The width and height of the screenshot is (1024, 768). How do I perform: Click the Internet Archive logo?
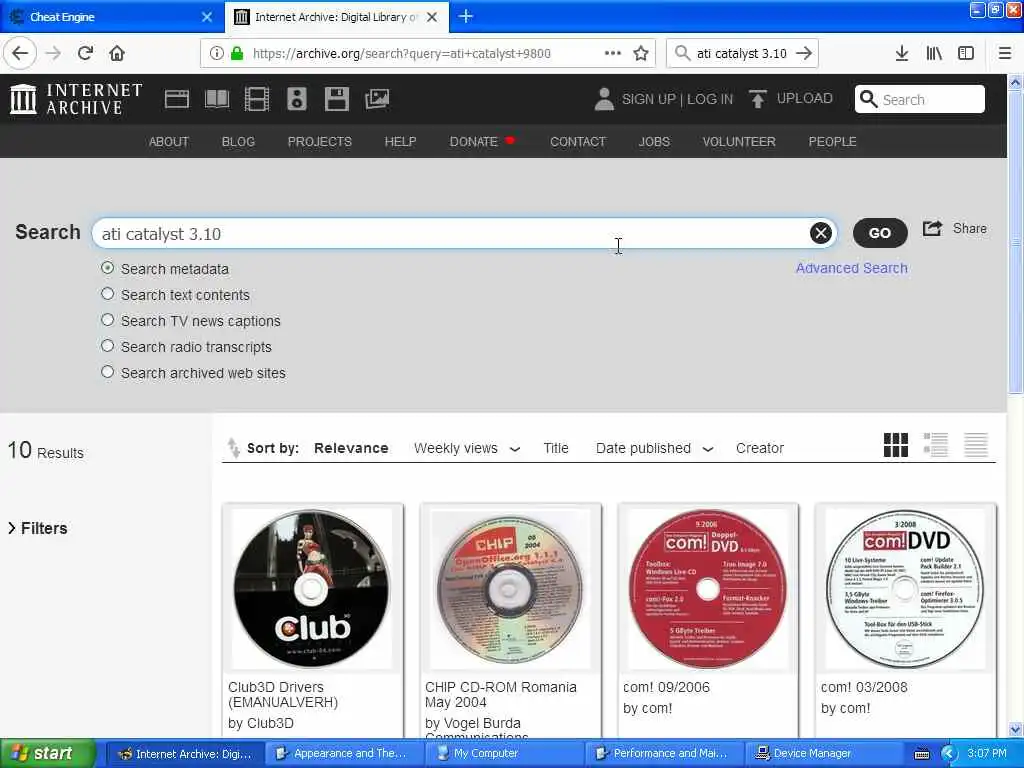point(76,99)
